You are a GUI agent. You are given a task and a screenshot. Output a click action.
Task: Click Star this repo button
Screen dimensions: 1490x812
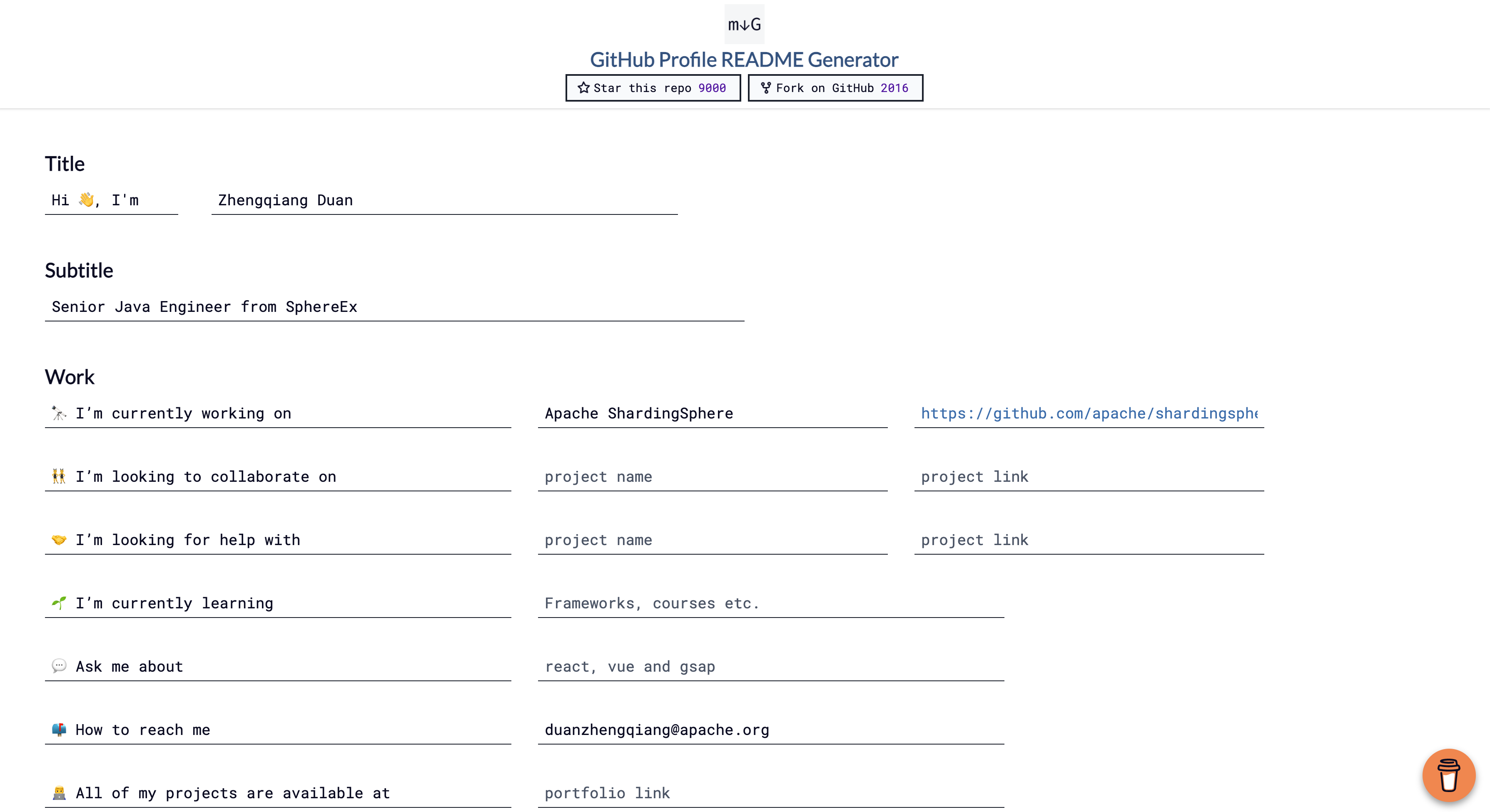[x=653, y=88]
